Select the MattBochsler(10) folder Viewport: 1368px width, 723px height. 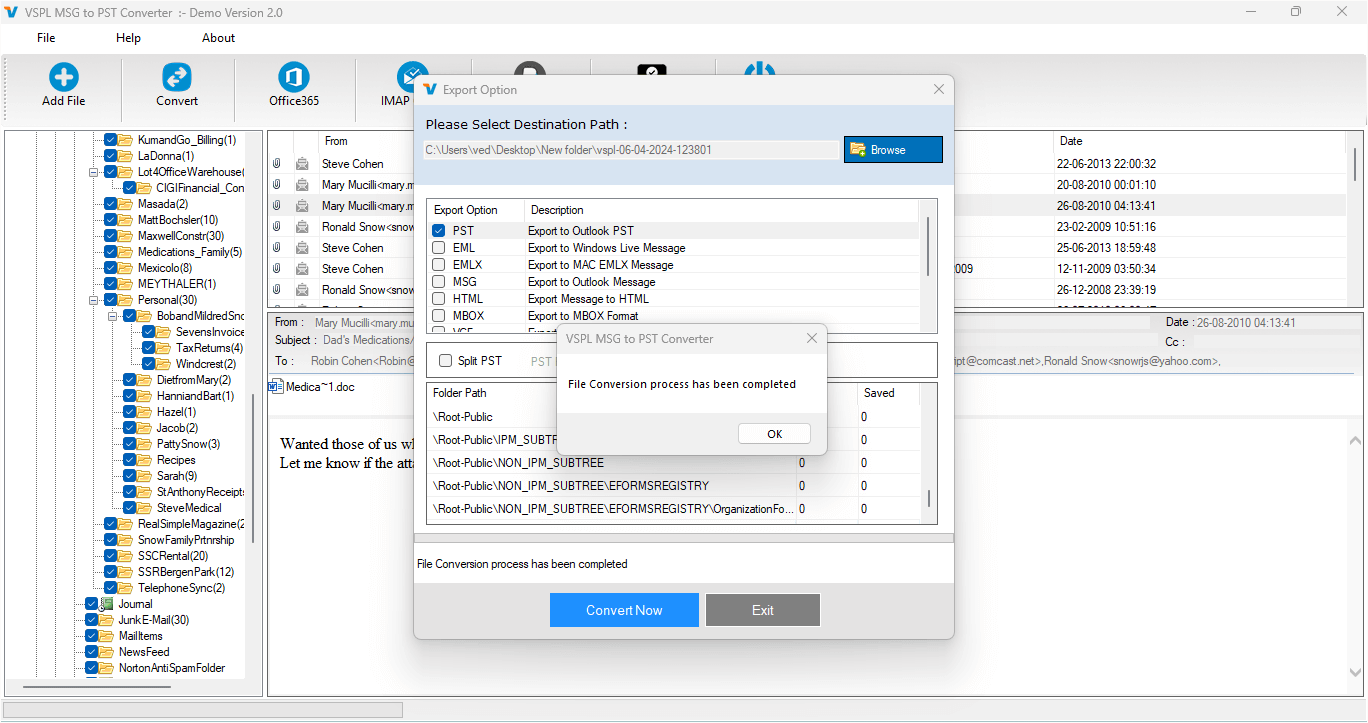point(178,220)
